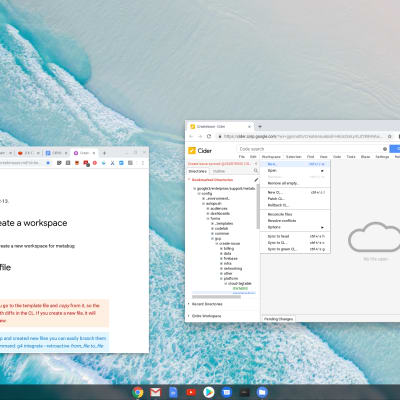Select the blue-icon tab in left browser
Screen dimensions: 400x400
click(56, 153)
